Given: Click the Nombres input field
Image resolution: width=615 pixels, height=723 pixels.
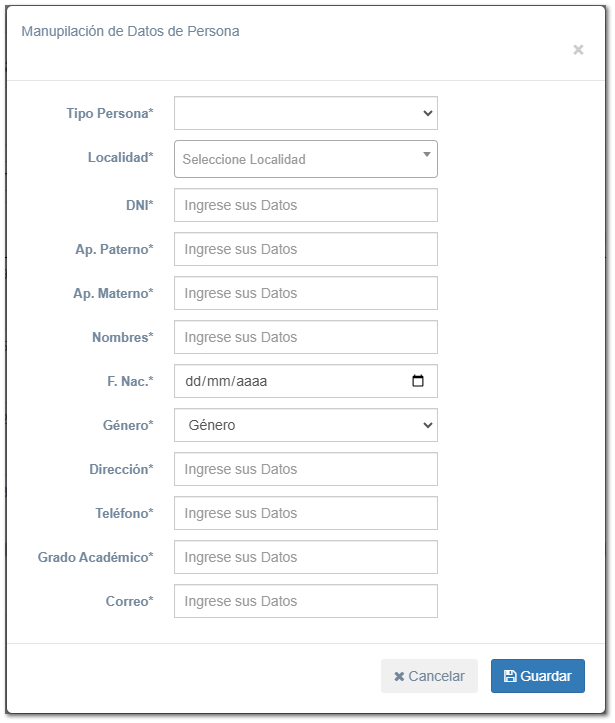Looking at the screenshot, I should point(306,337).
